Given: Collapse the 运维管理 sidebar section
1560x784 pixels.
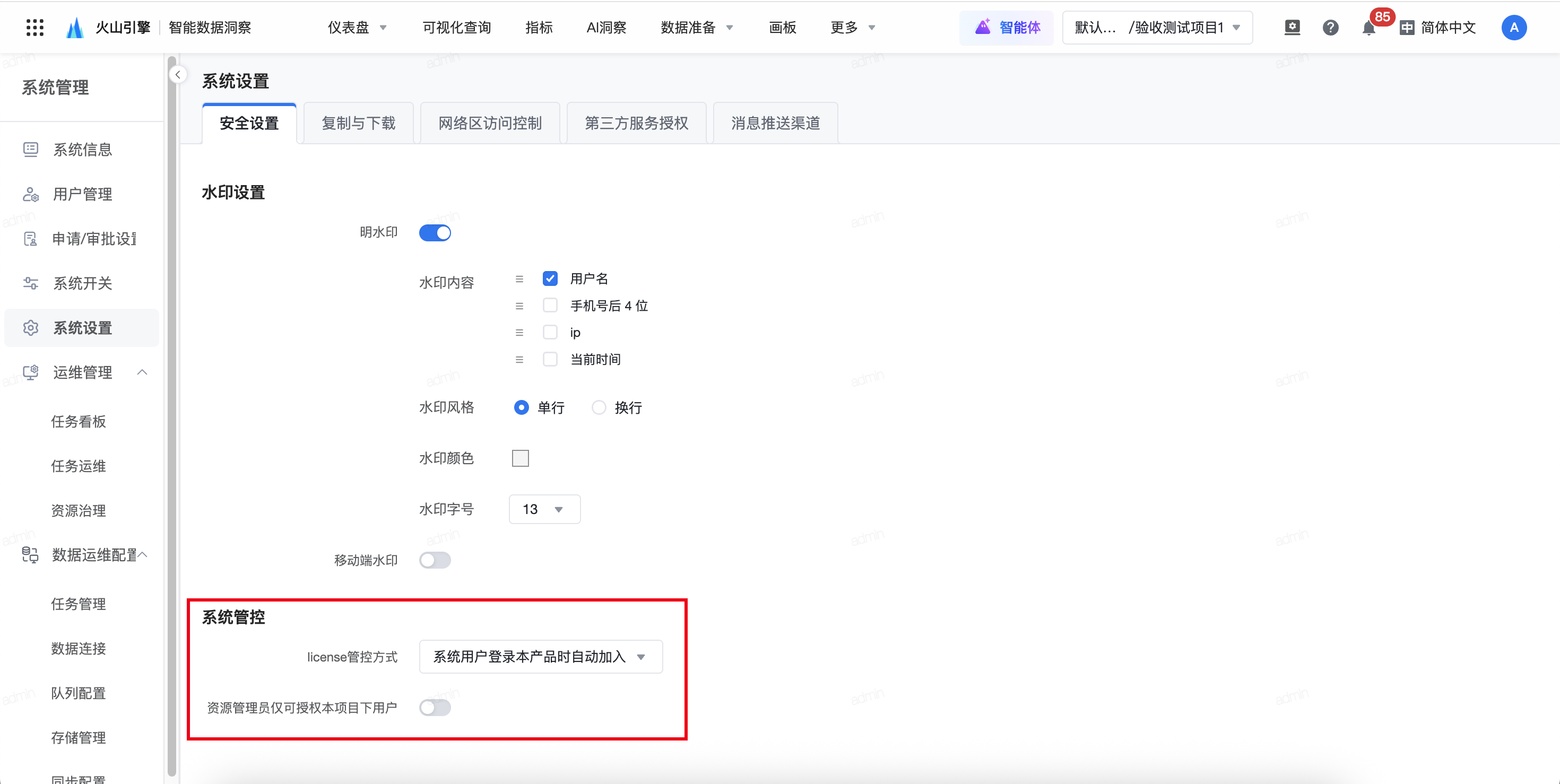Looking at the screenshot, I should tap(142, 372).
